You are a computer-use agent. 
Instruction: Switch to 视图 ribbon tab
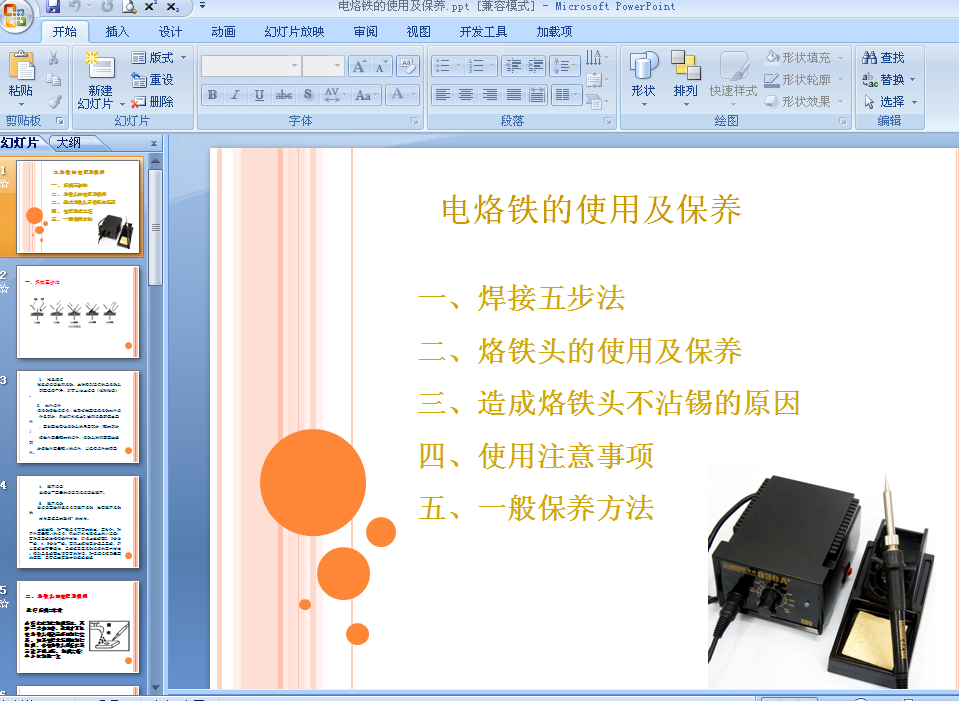click(x=418, y=32)
